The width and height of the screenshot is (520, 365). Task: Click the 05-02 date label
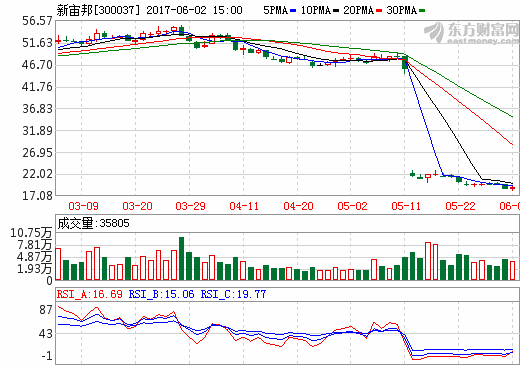[x=352, y=206]
